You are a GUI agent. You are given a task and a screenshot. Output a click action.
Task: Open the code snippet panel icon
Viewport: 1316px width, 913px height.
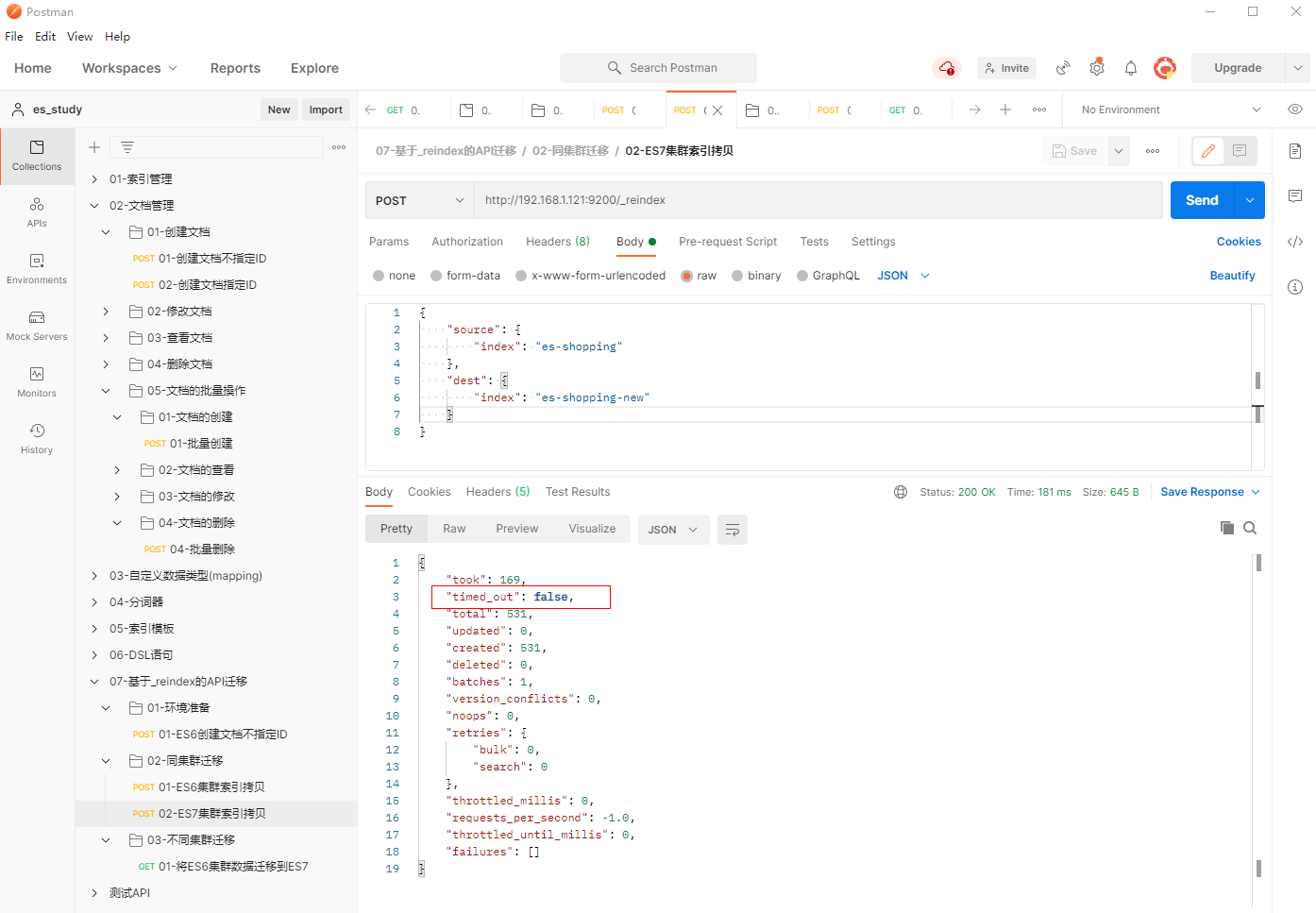click(x=1295, y=242)
